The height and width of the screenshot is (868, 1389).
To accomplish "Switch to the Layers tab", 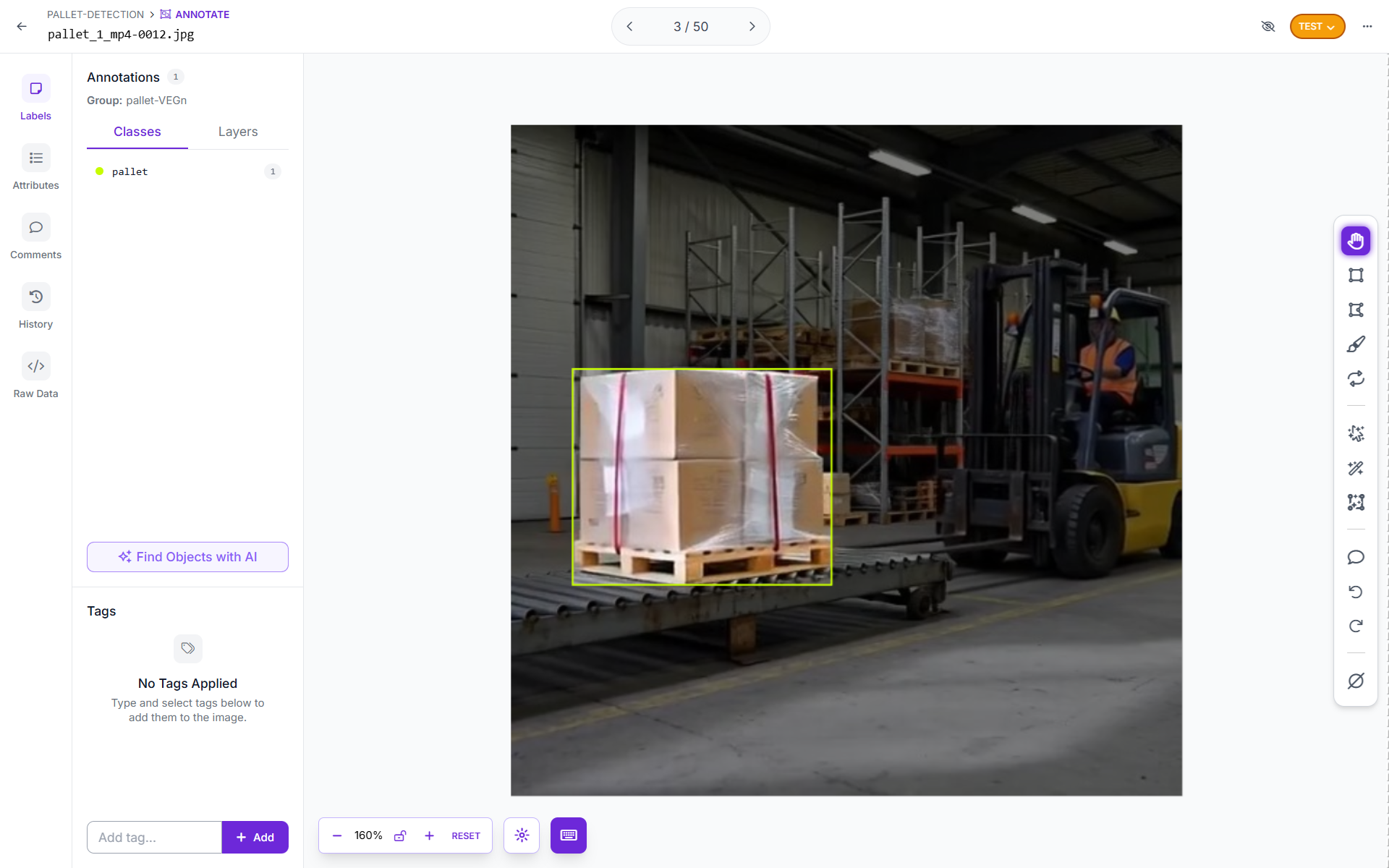I will (x=238, y=132).
